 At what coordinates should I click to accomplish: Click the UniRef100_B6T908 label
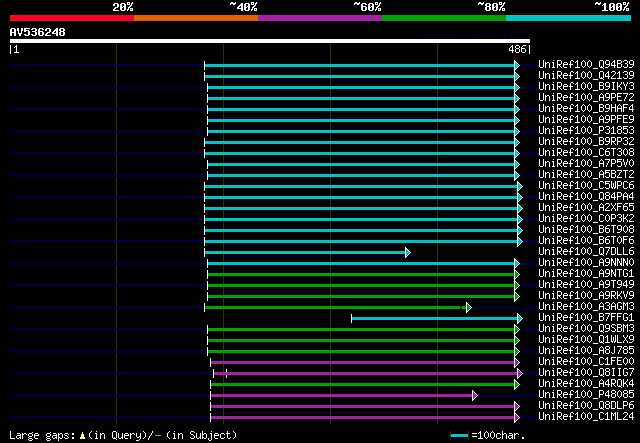586,229
